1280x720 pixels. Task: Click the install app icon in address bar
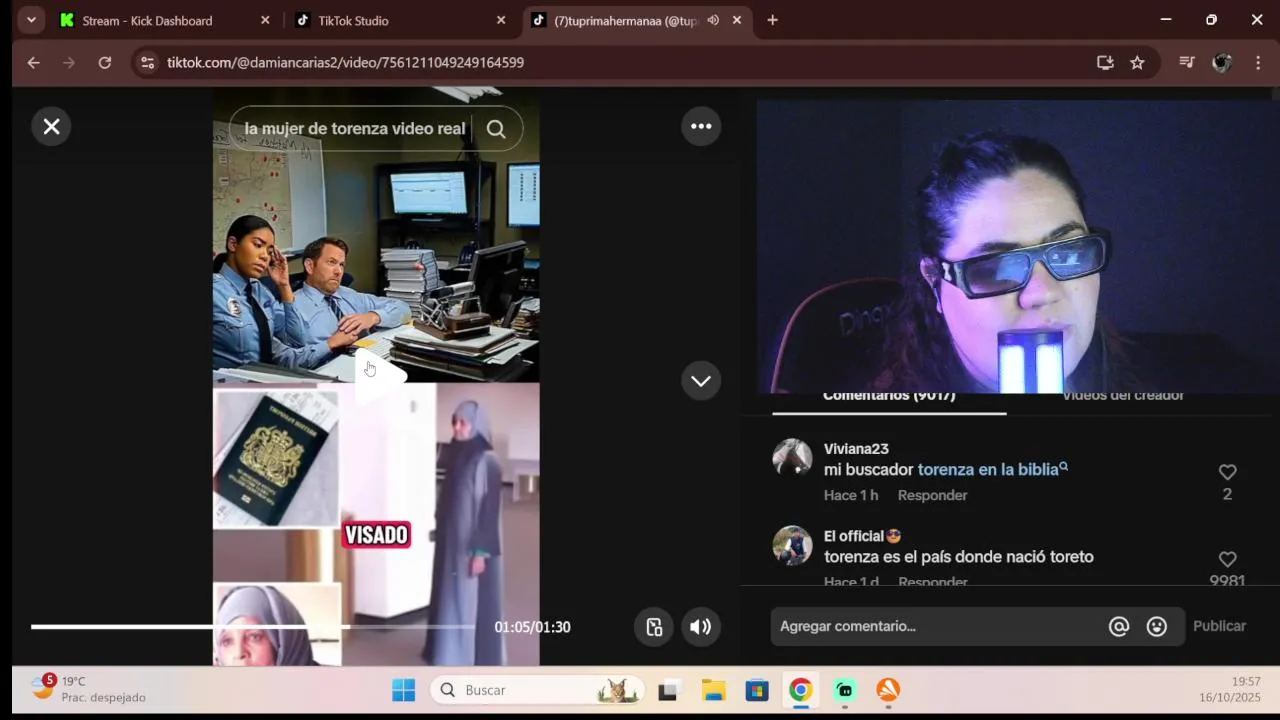pyautogui.click(x=1105, y=62)
